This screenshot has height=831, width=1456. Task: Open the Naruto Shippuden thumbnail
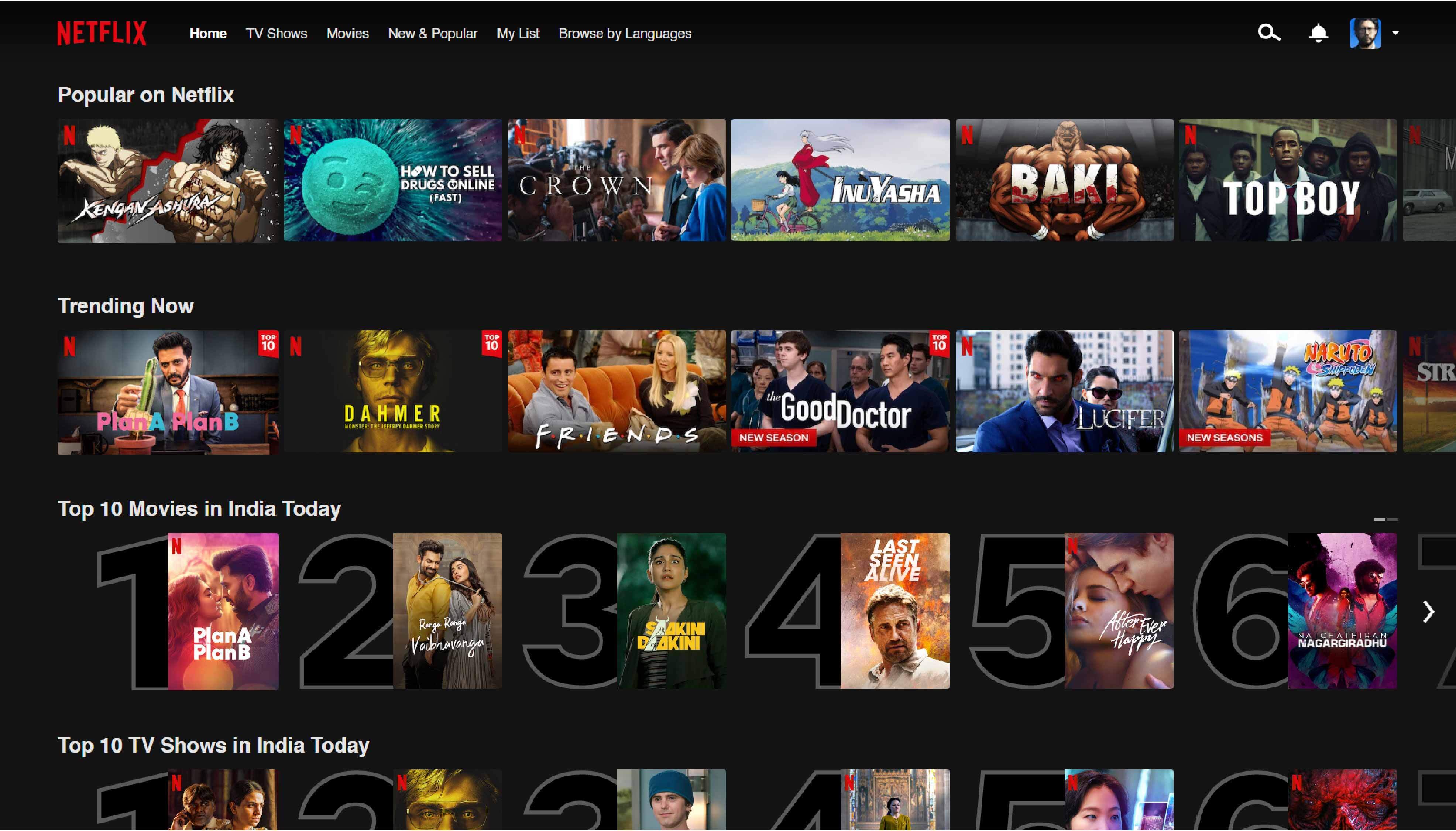pyautogui.click(x=1288, y=391)
